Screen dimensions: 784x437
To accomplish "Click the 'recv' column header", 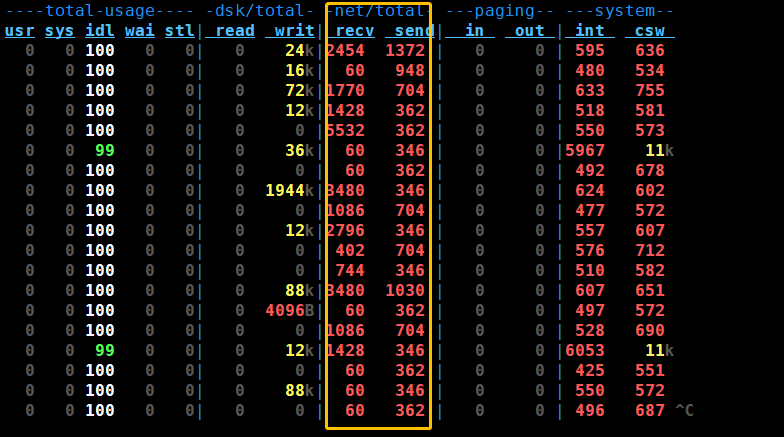I will [x=350, y=30].
